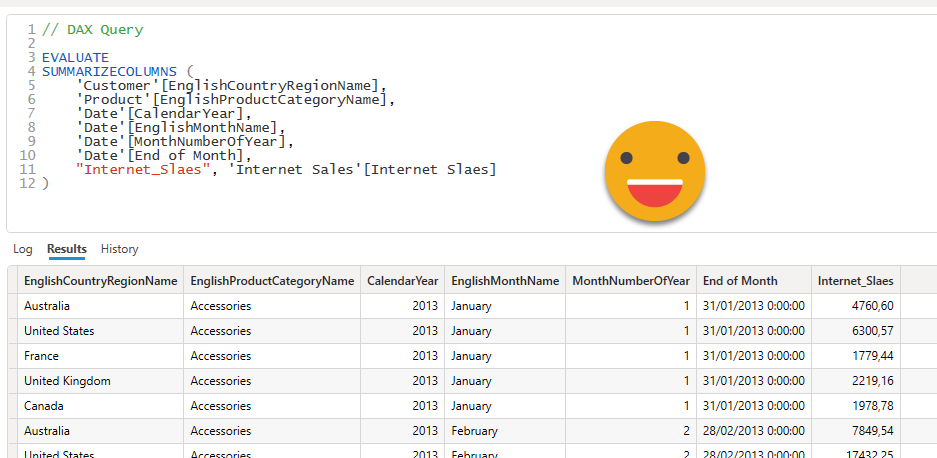Viewport: 937px width, 458px height.
Task: Click the End of Month column header
Action: coord(740,281)
